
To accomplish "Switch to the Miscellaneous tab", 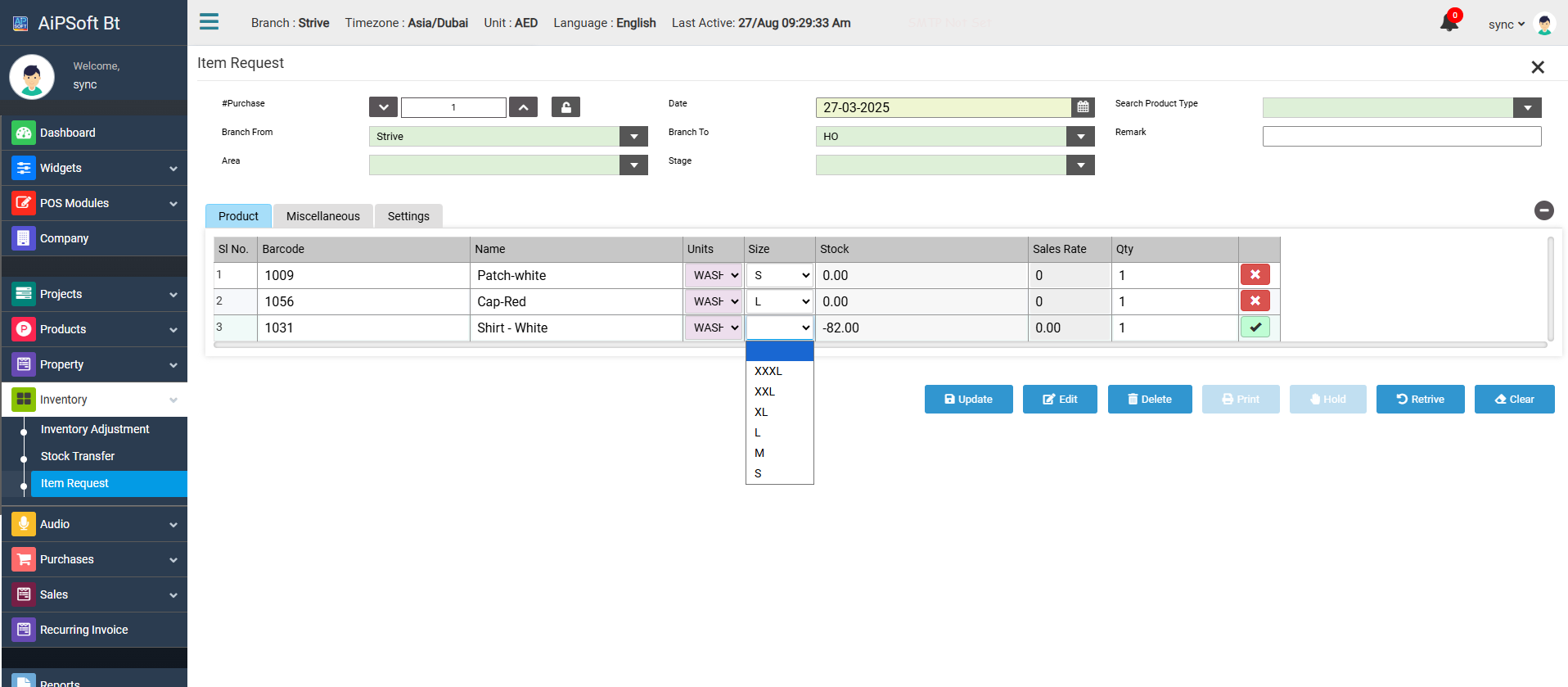I will tap(322, 216).
